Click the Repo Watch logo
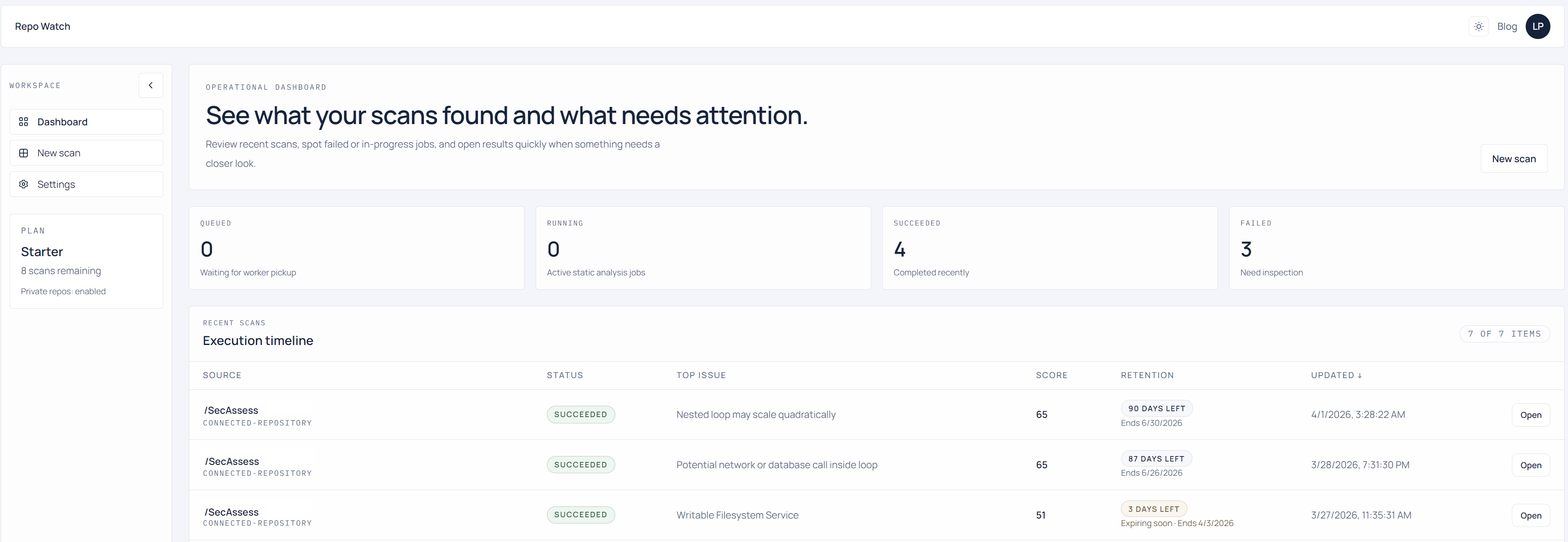 point(43,26)
